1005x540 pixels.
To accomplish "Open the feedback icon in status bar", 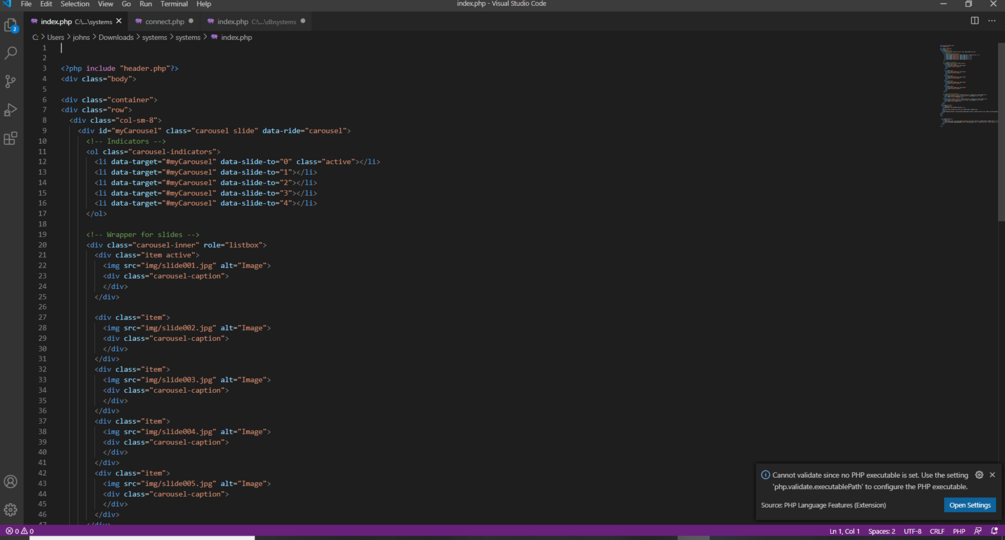I will tap(977, 531).
